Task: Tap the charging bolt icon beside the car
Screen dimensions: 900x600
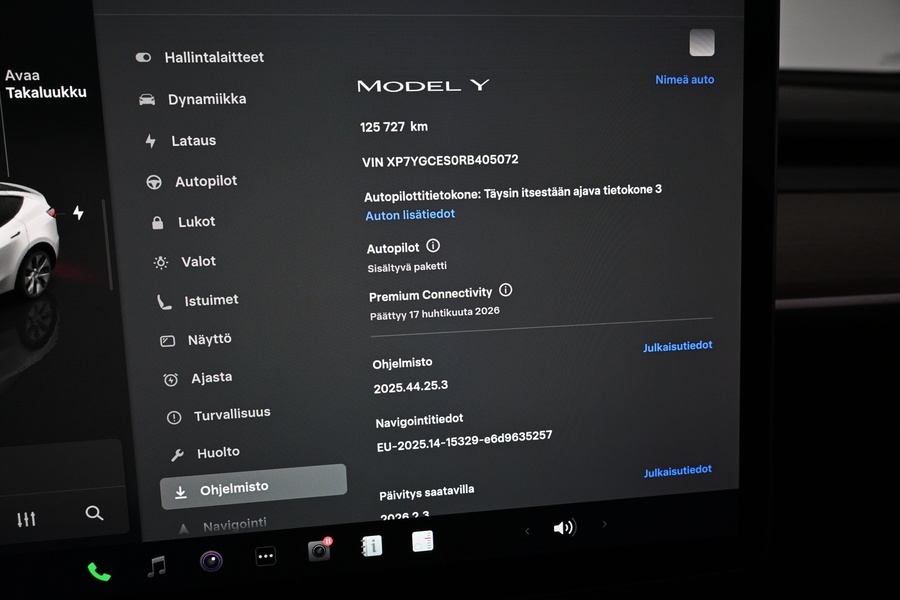Action: tap(76, 213)
